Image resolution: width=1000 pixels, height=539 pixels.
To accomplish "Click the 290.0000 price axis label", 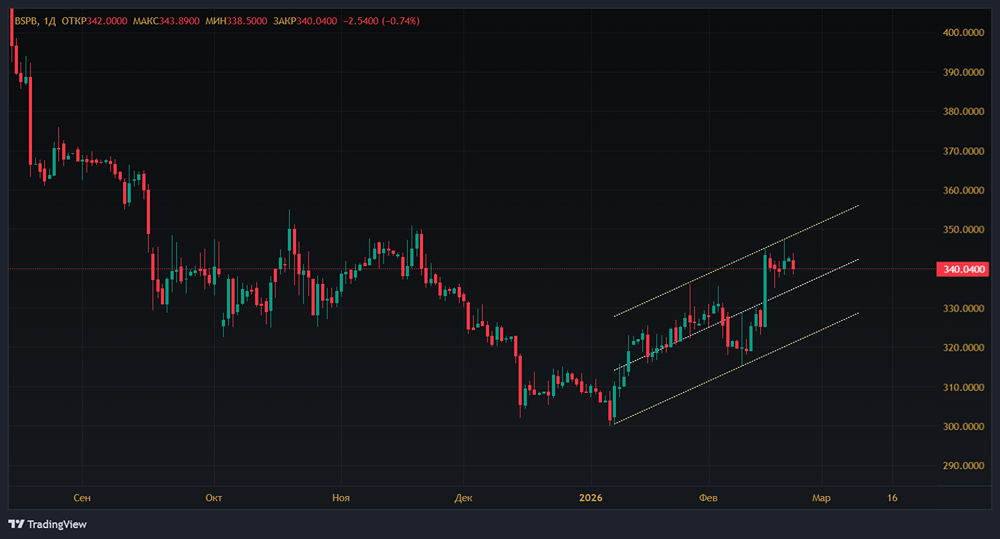I will point(963,466).
